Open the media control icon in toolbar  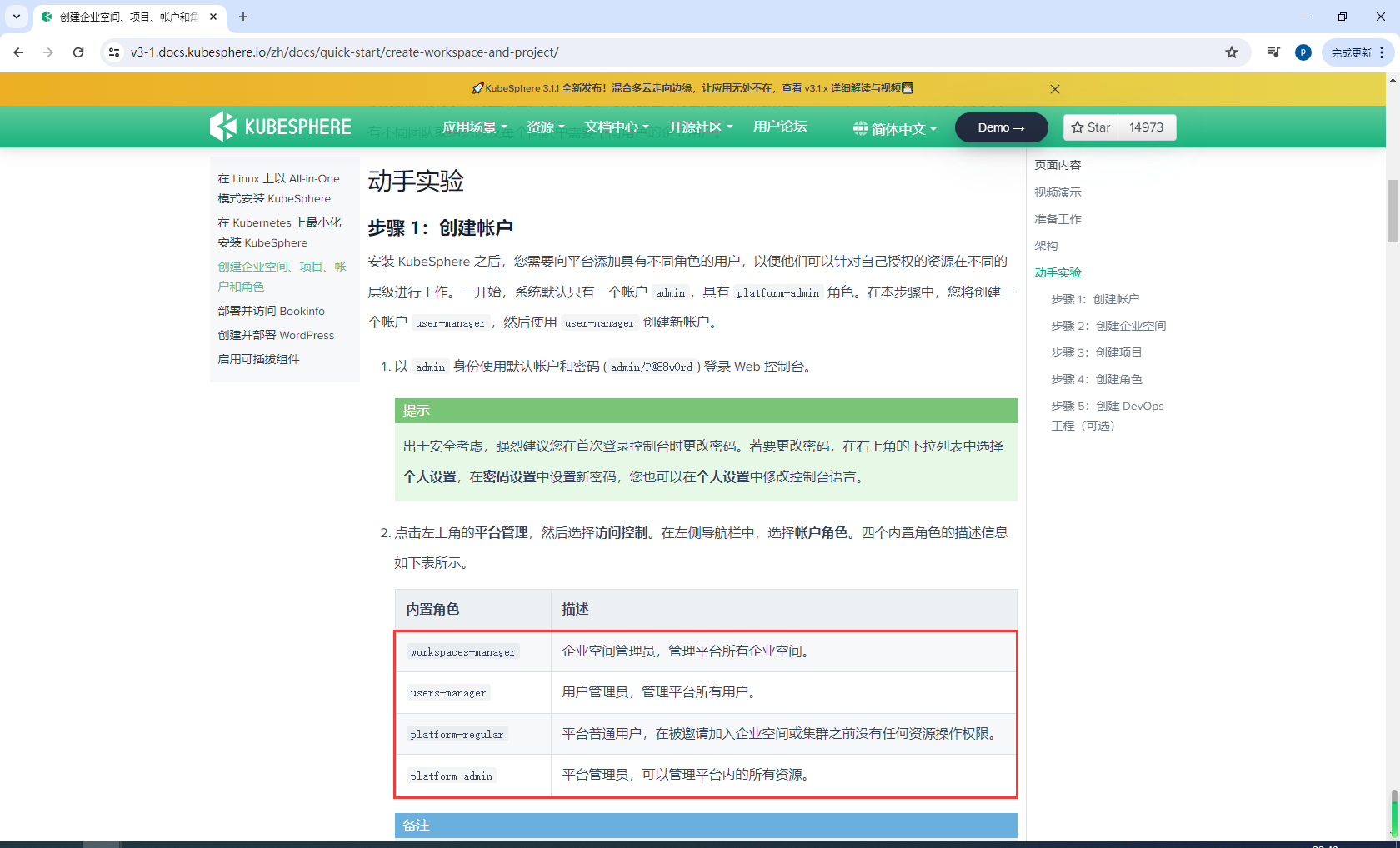(x=1273, y=52)
